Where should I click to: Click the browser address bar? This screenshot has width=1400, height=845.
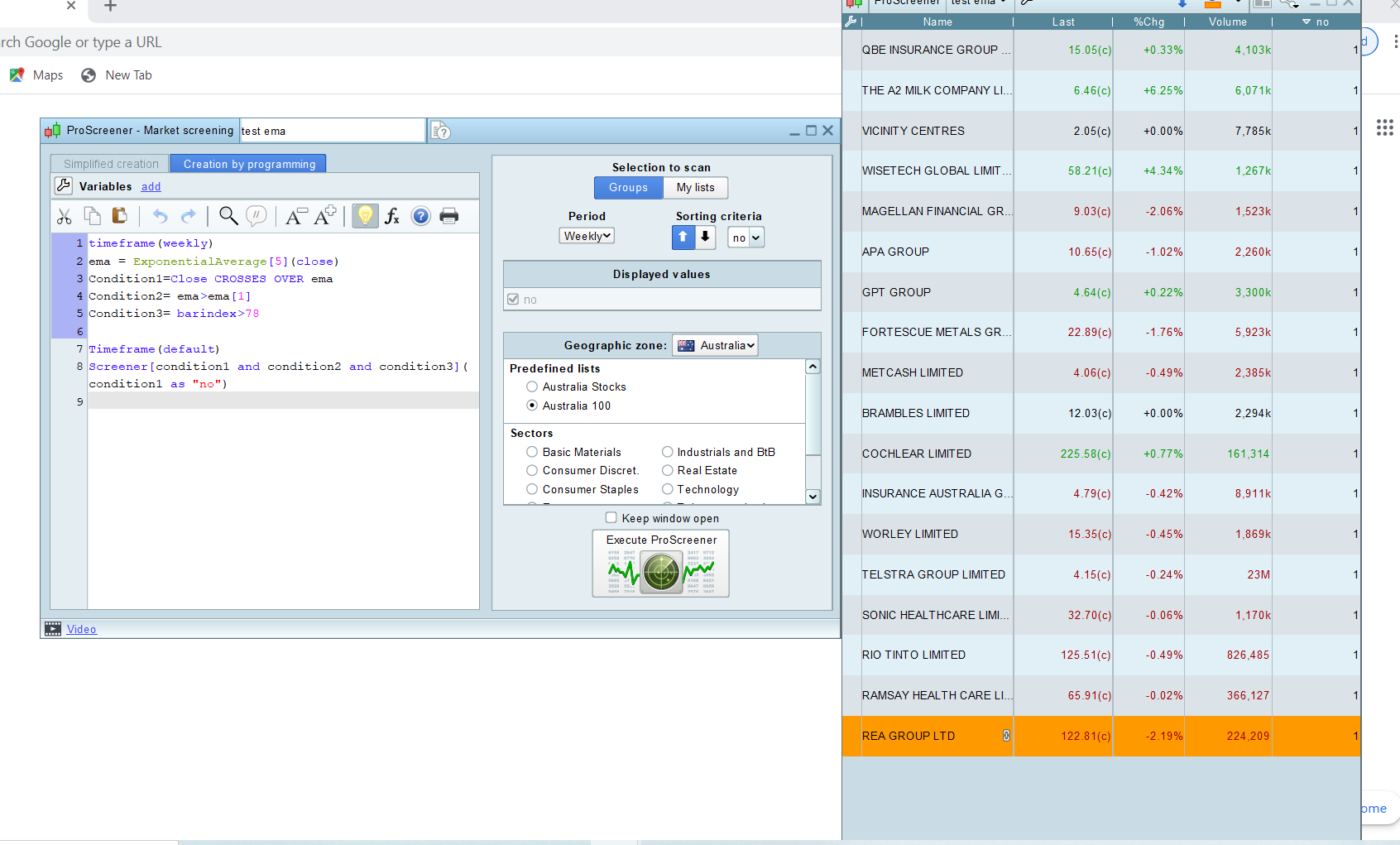[420, 42]
